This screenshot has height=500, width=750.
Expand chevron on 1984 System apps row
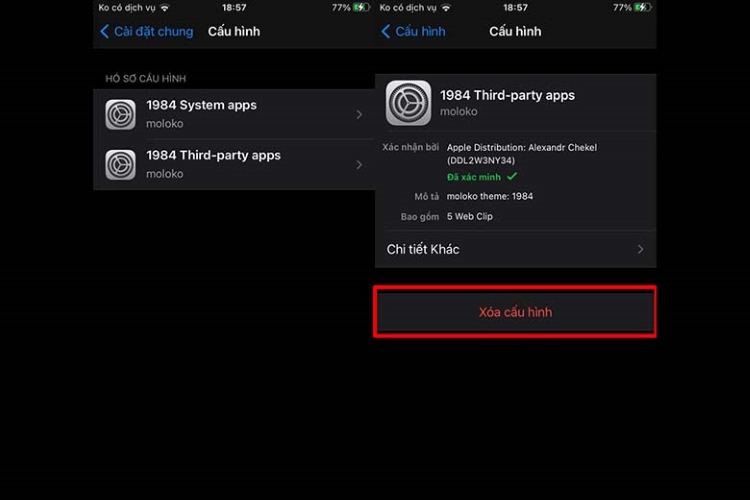click(x=359, y=114)
